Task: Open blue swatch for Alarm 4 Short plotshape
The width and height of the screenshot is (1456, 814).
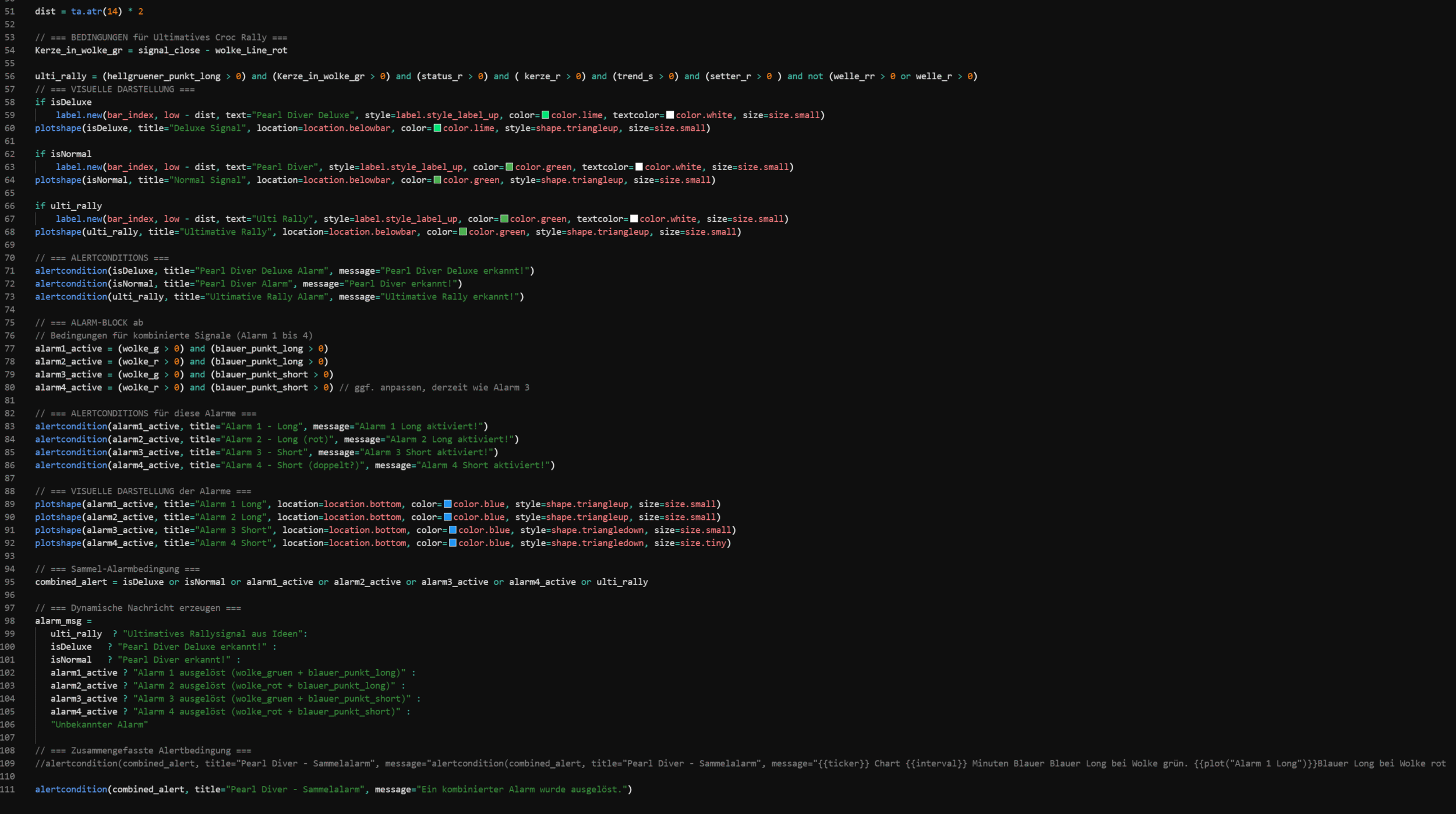Action: [453, 543]
